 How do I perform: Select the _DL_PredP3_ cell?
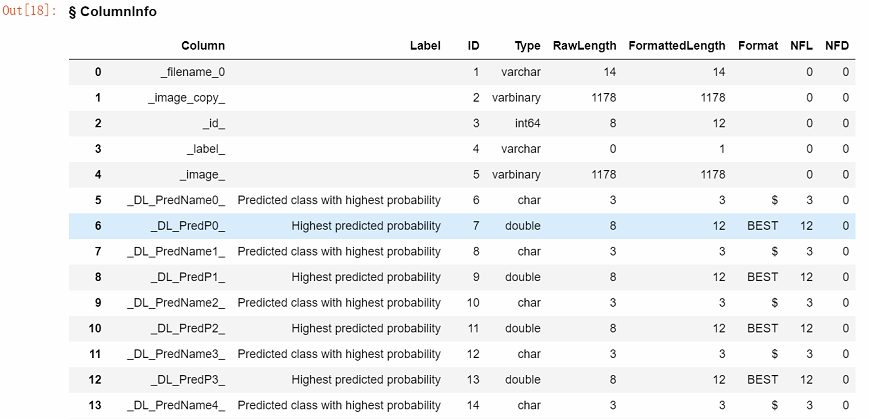[187, 380]
